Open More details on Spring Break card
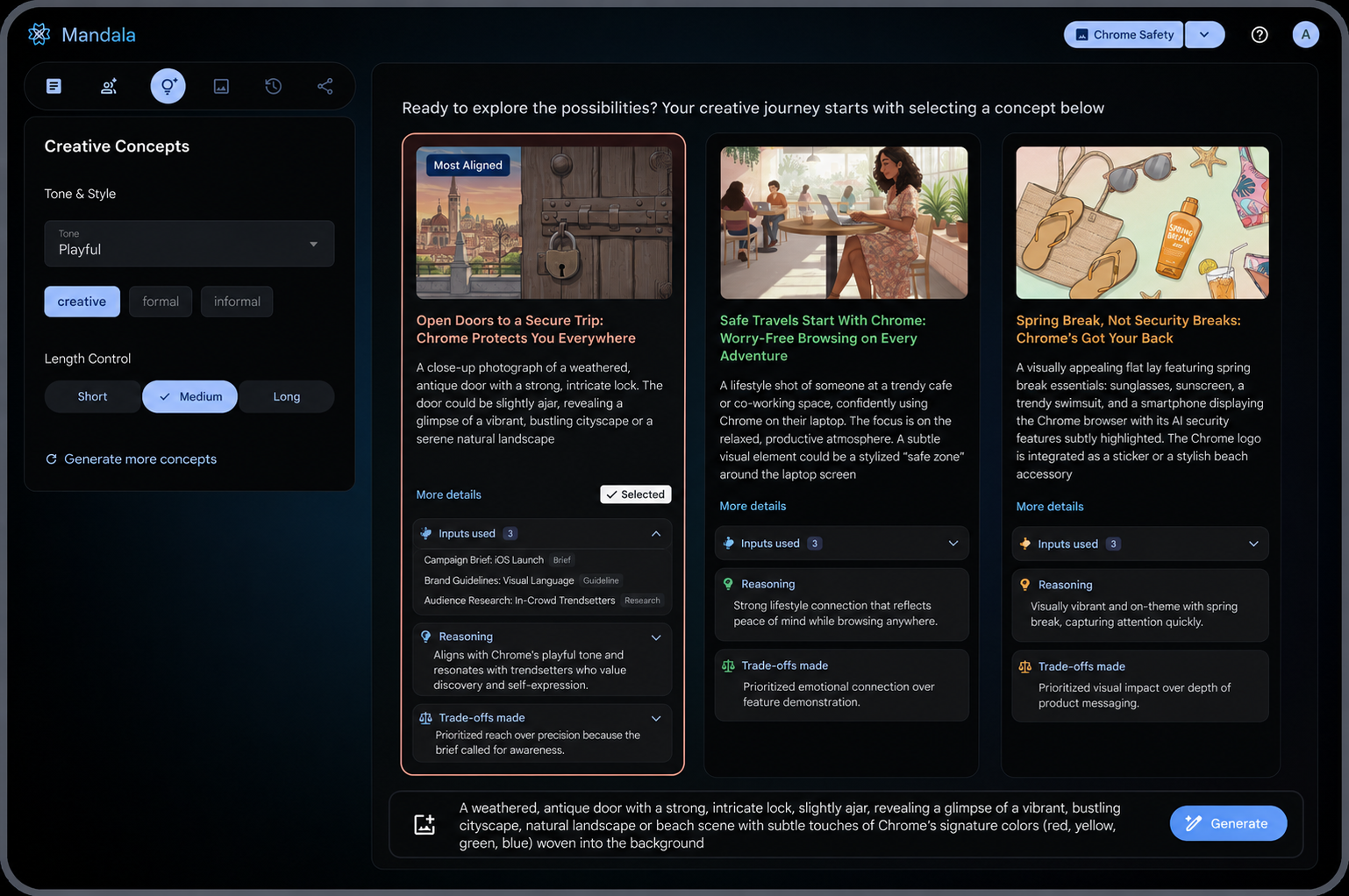Image resolution: width=1349 pixels, height=896 pixels. [1050, 507]
